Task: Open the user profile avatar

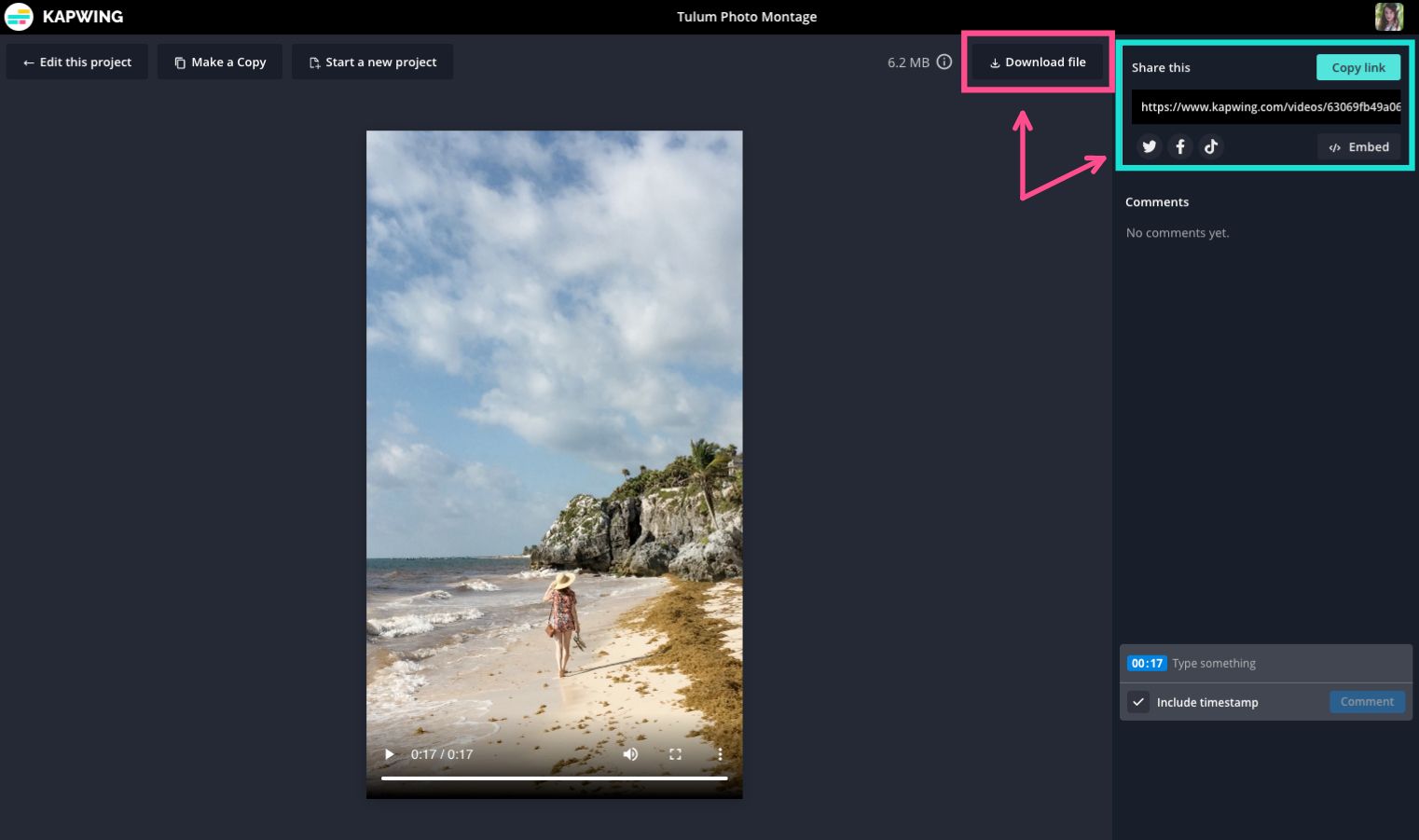Action: pyautogui.click(x=1388, y=17)
